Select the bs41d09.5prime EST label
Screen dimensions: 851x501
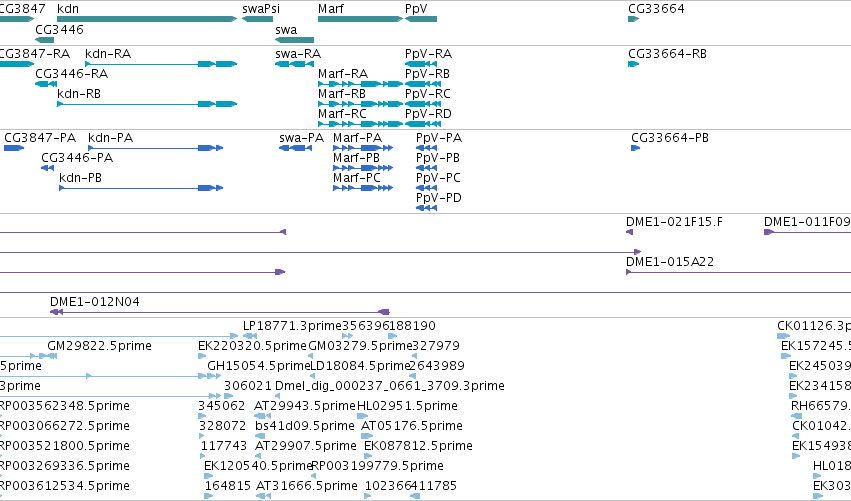pyautogui.click(x=304, y=426)
